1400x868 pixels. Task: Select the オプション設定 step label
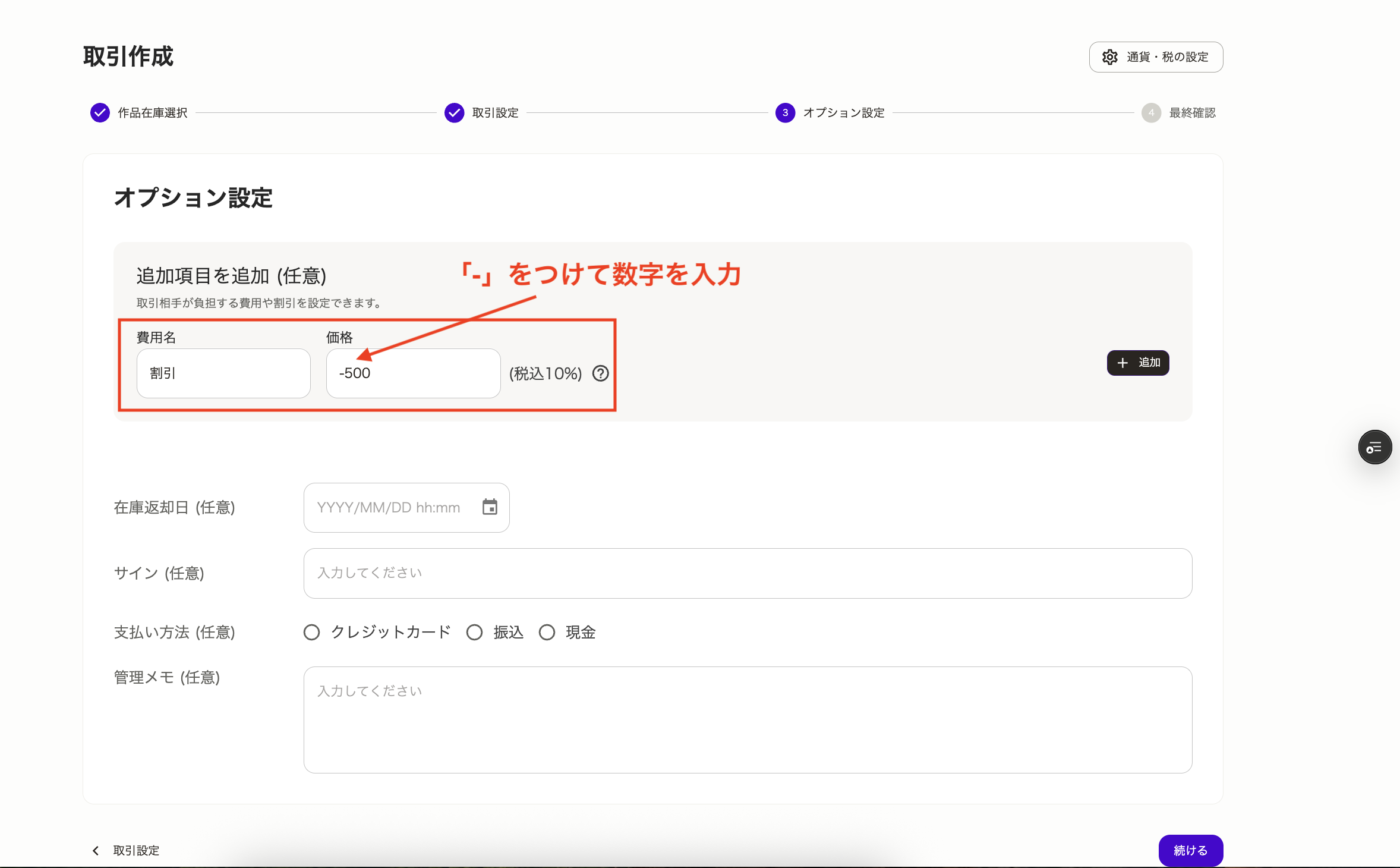[844, 113]
